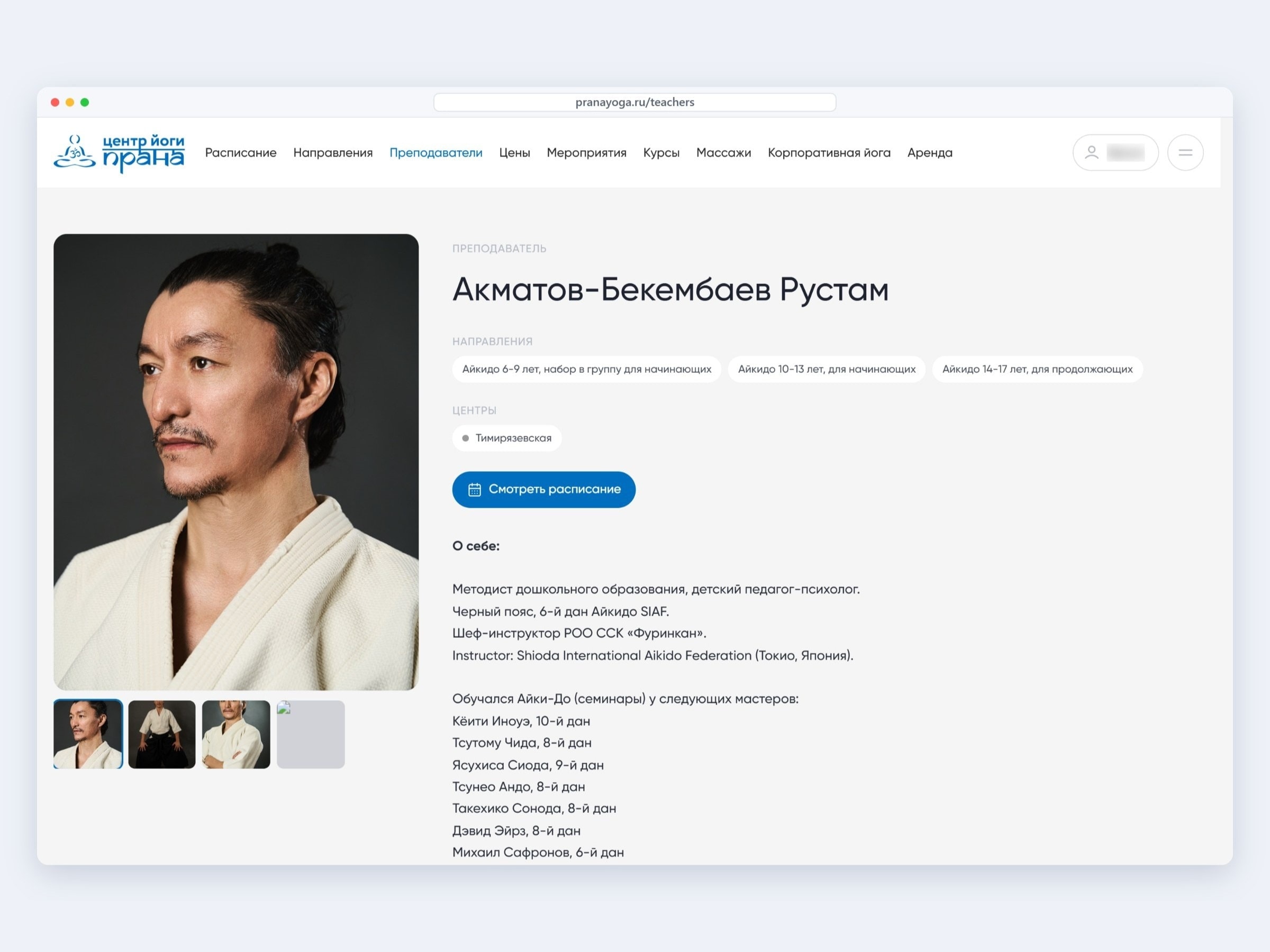Select tag Айкидо 10-13 лет
Screen dimensions: 1270x952
tap(826, 369)
